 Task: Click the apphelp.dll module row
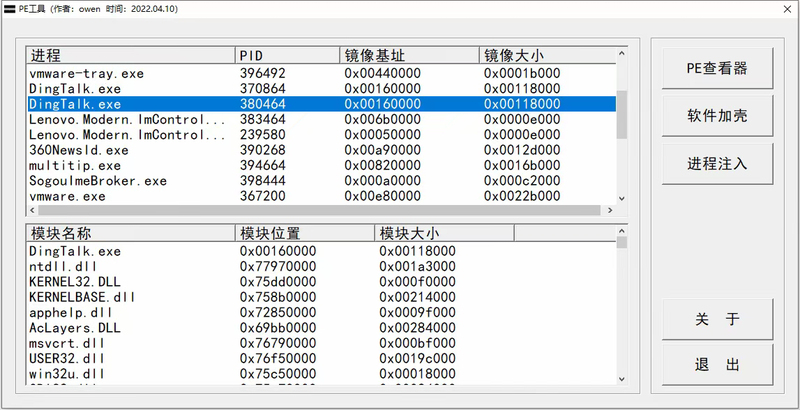point(321,312)
